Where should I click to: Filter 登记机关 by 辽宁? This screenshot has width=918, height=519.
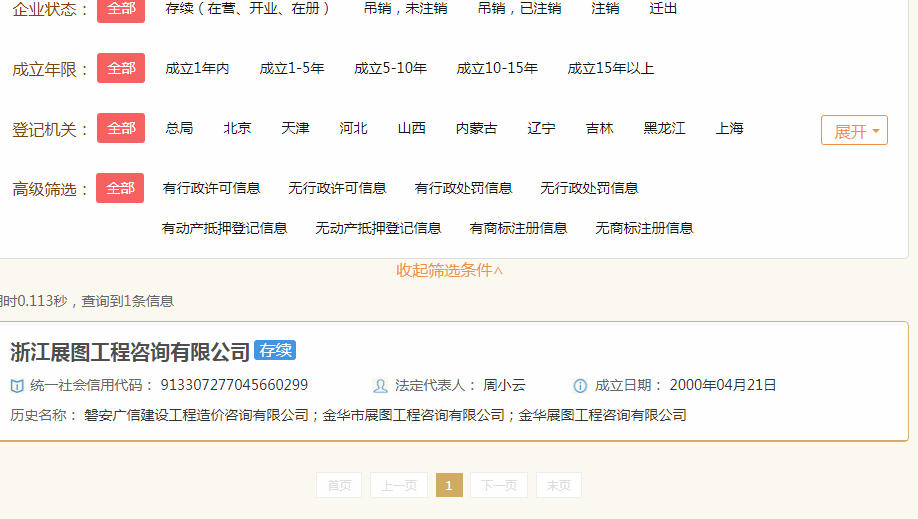[542, 128]
